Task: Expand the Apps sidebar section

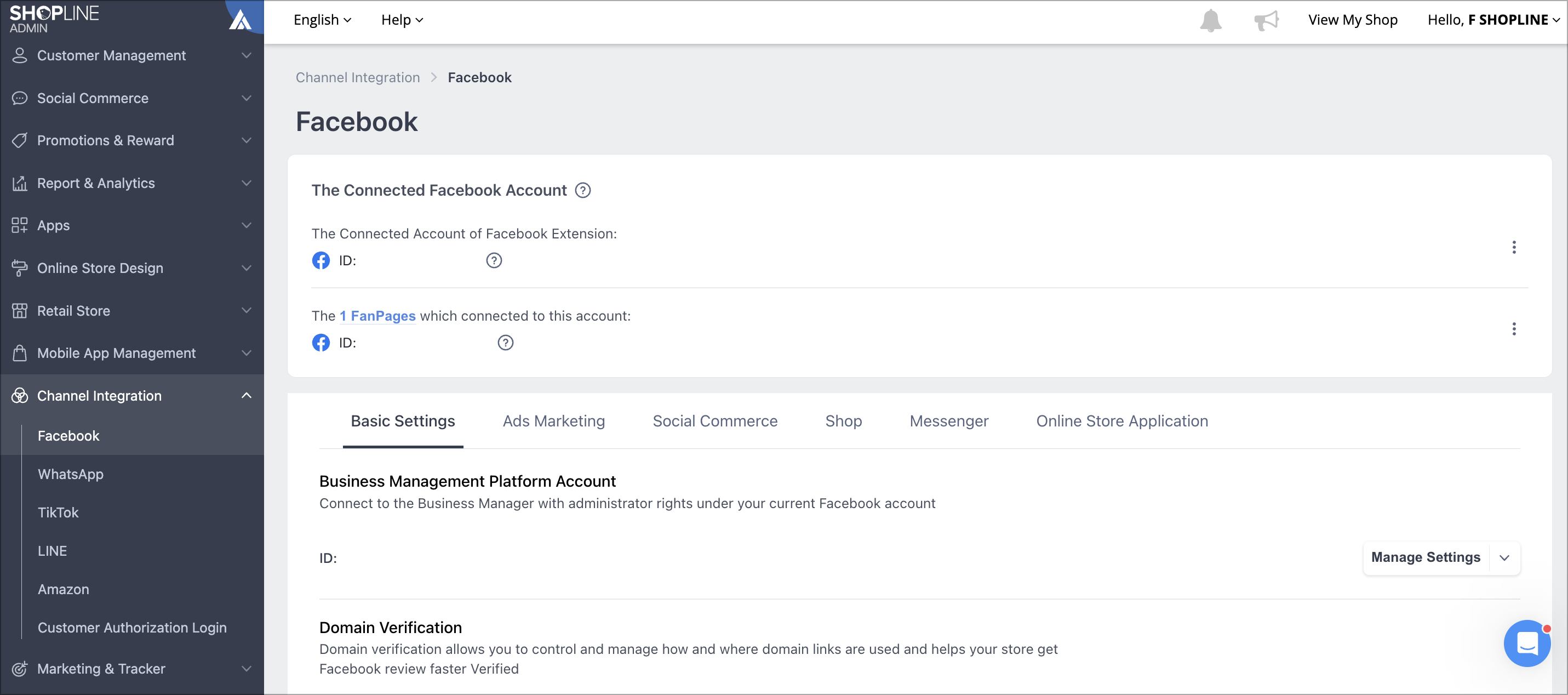Action: coord(246,225)
